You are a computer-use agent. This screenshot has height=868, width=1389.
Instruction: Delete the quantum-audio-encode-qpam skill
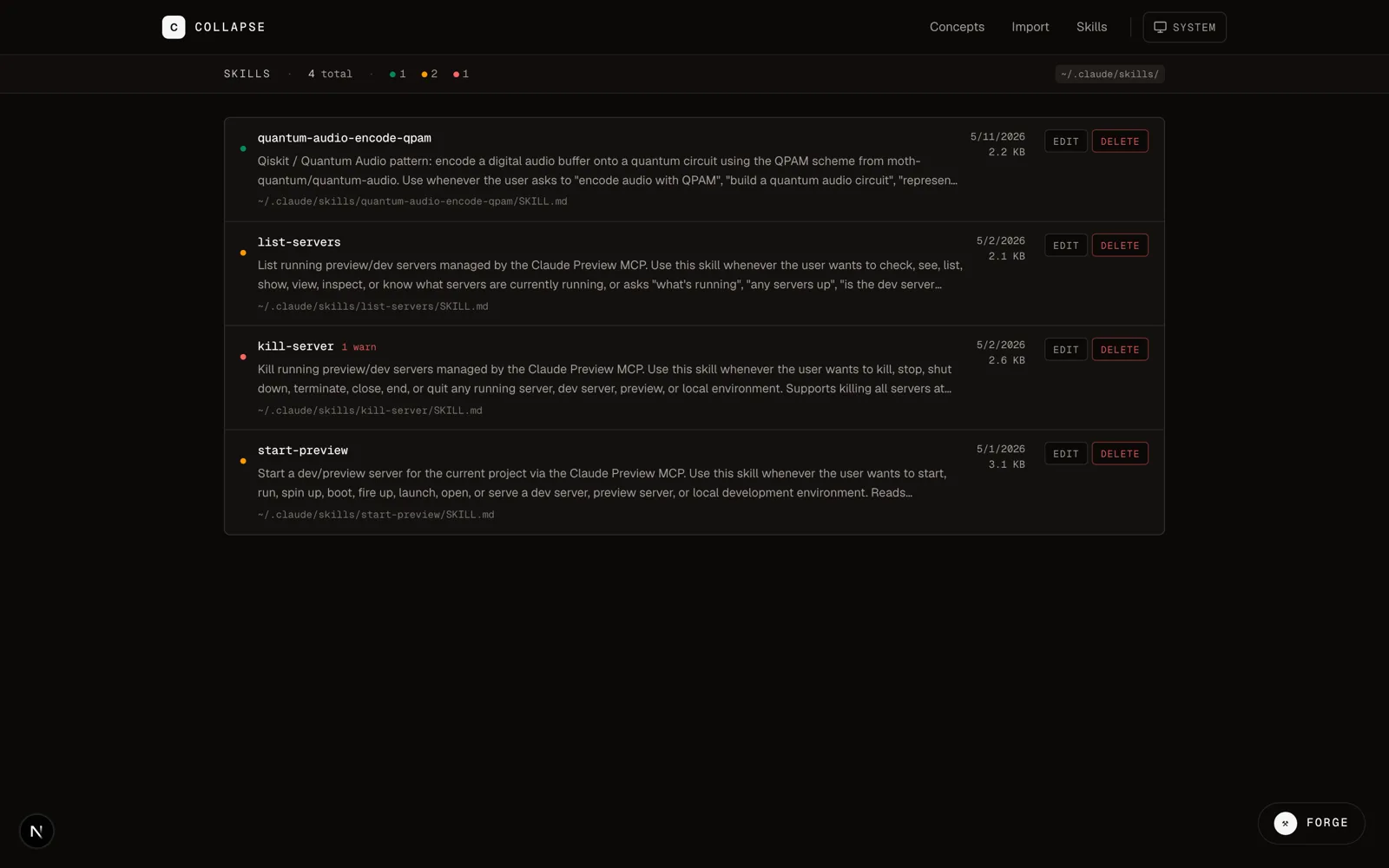[x=1120, y=141]
